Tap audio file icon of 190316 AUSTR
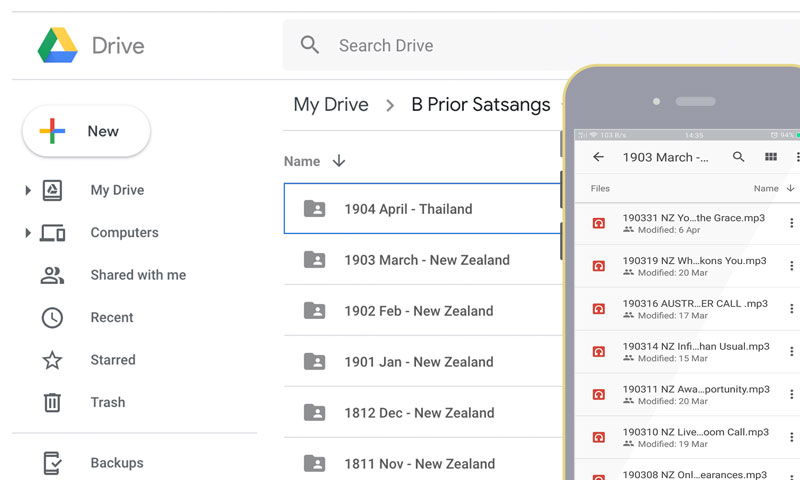The width and height of the screenshot is (800, 480). click(x=598, y=309)
